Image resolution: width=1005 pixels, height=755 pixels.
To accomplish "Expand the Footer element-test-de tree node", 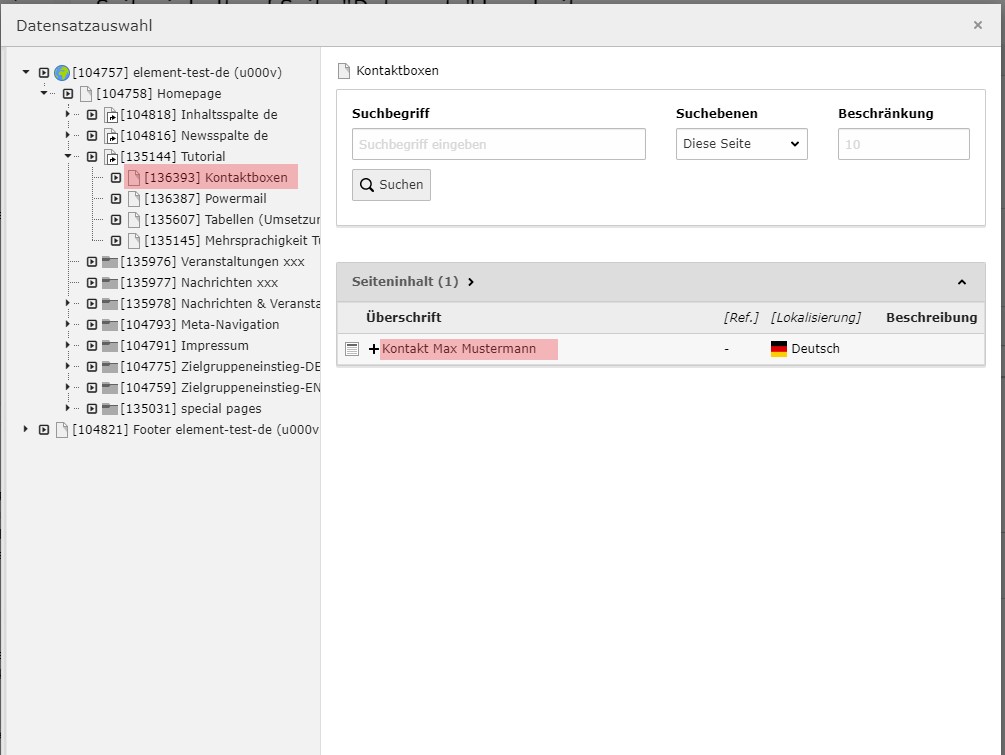I will [26, 430].
